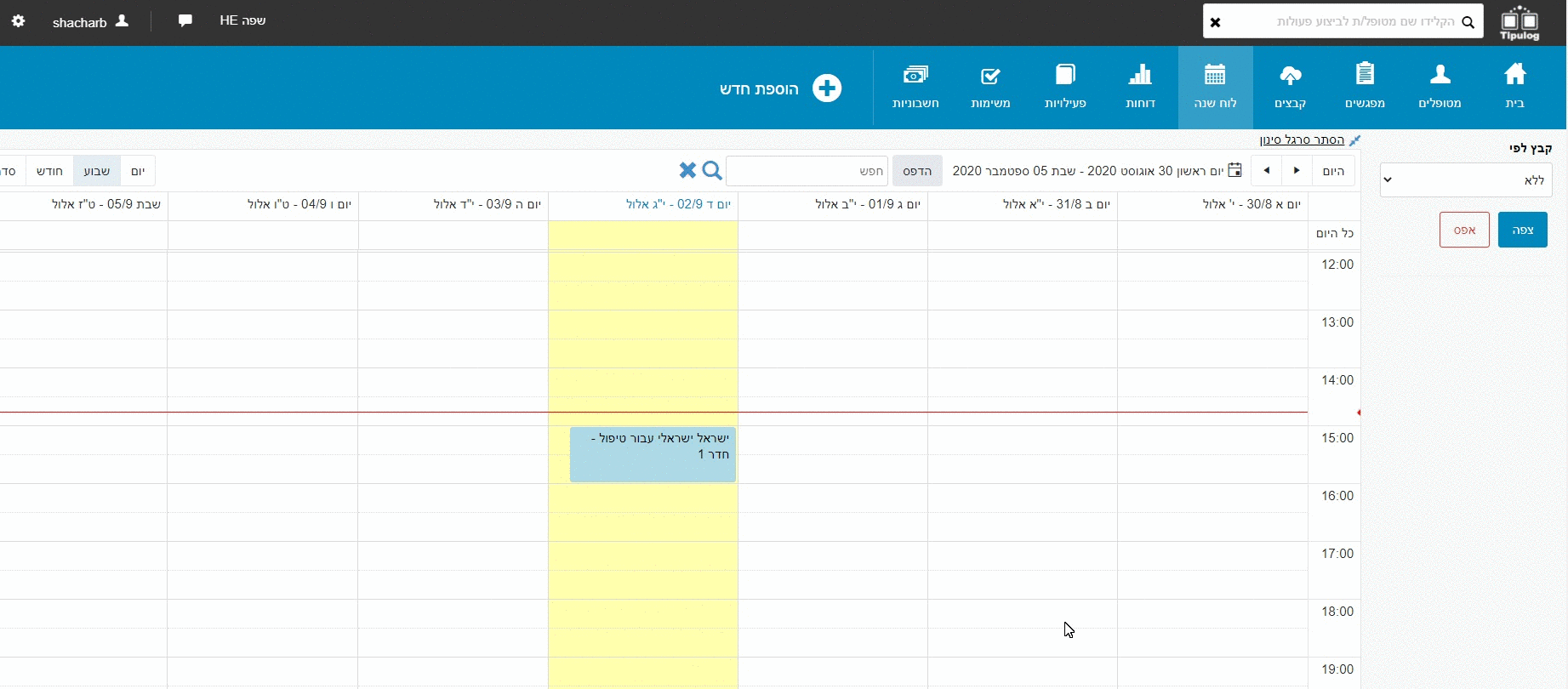Open חשבוניות invoices tab

916,87
